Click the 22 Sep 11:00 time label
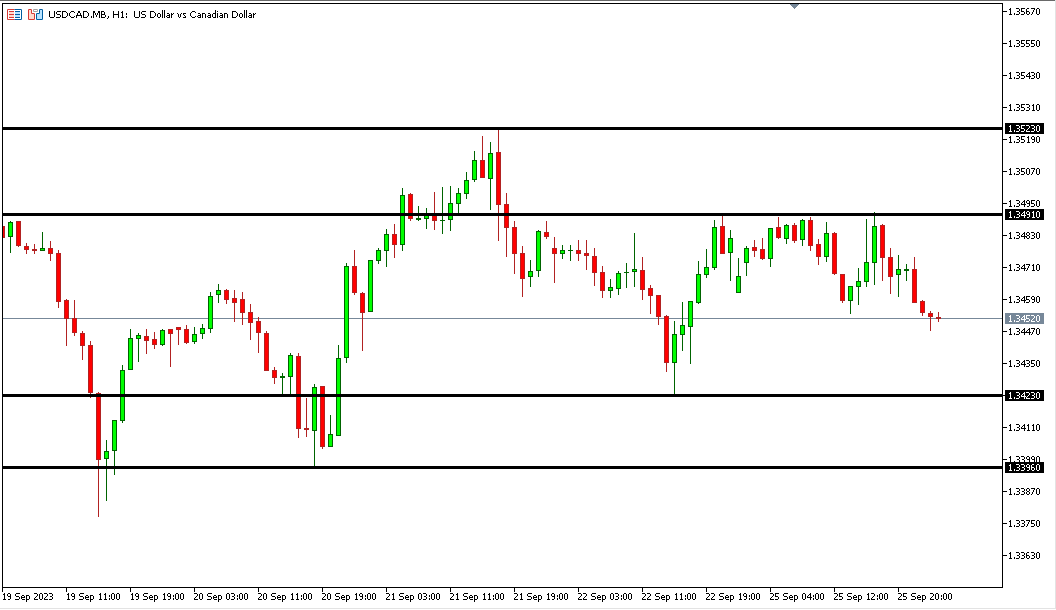The image size is (1056, 610). (x=669, y=597)
